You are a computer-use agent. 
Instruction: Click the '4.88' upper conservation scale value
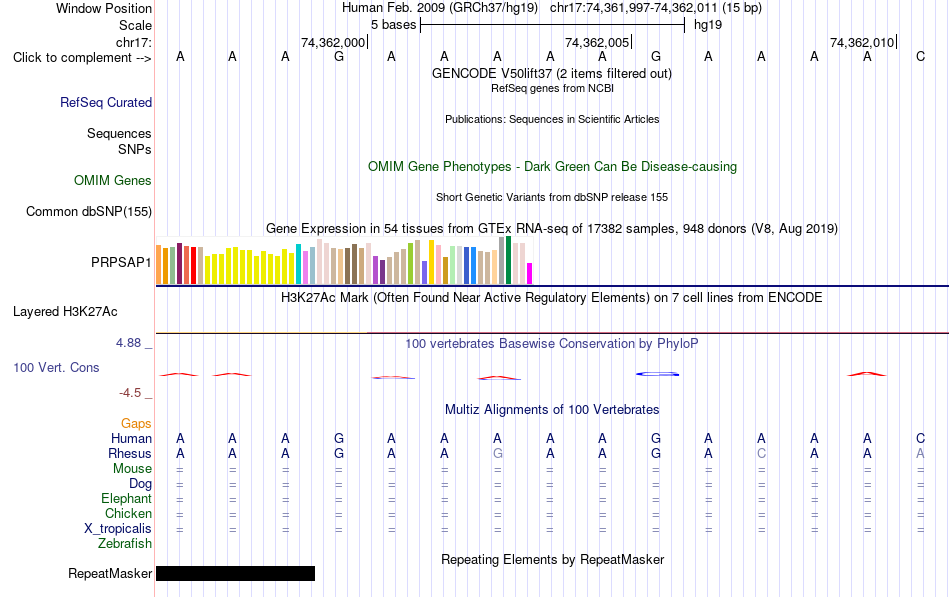(x=129, y=343)
